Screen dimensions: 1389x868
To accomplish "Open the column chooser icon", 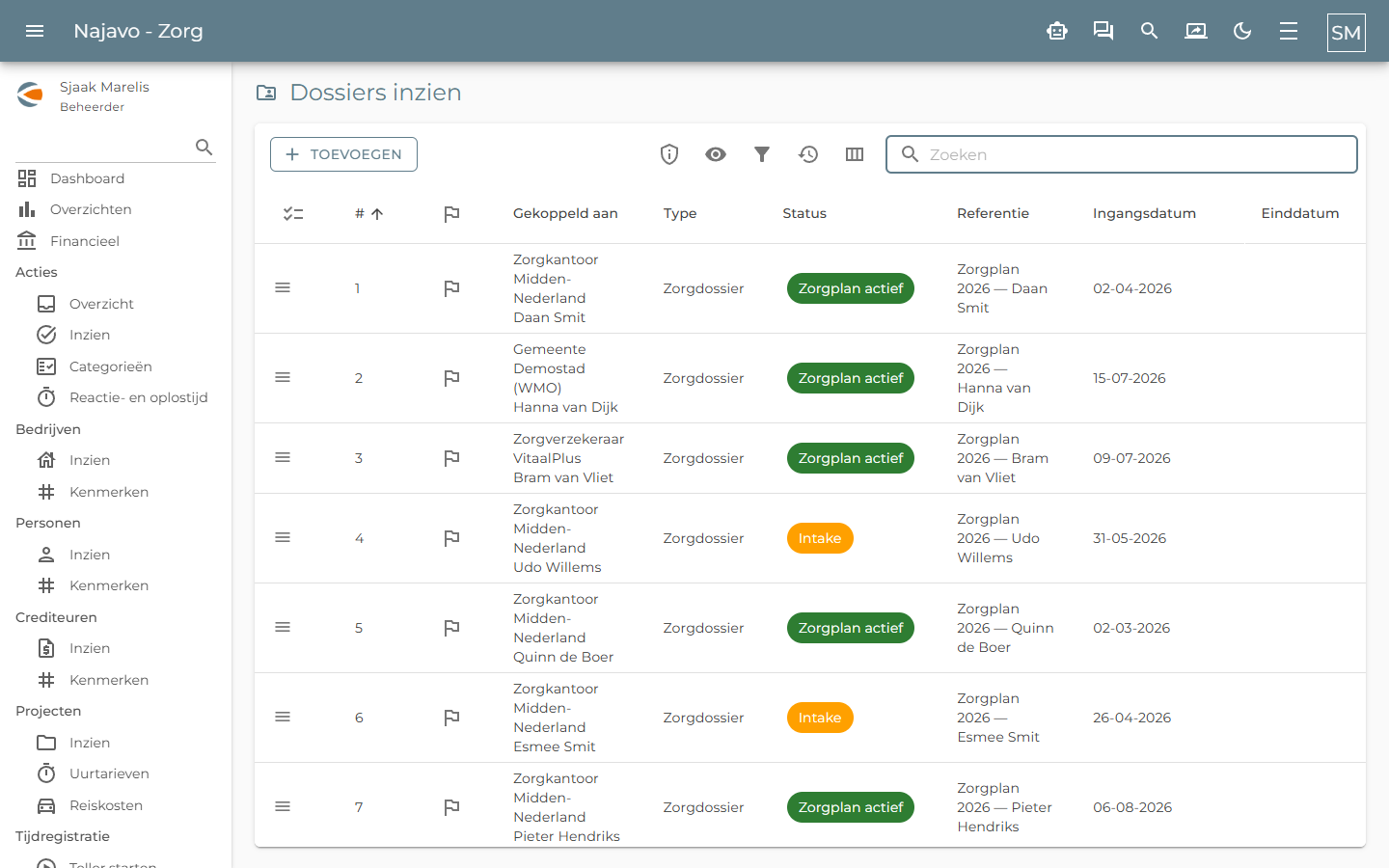I will pos(855,154).
